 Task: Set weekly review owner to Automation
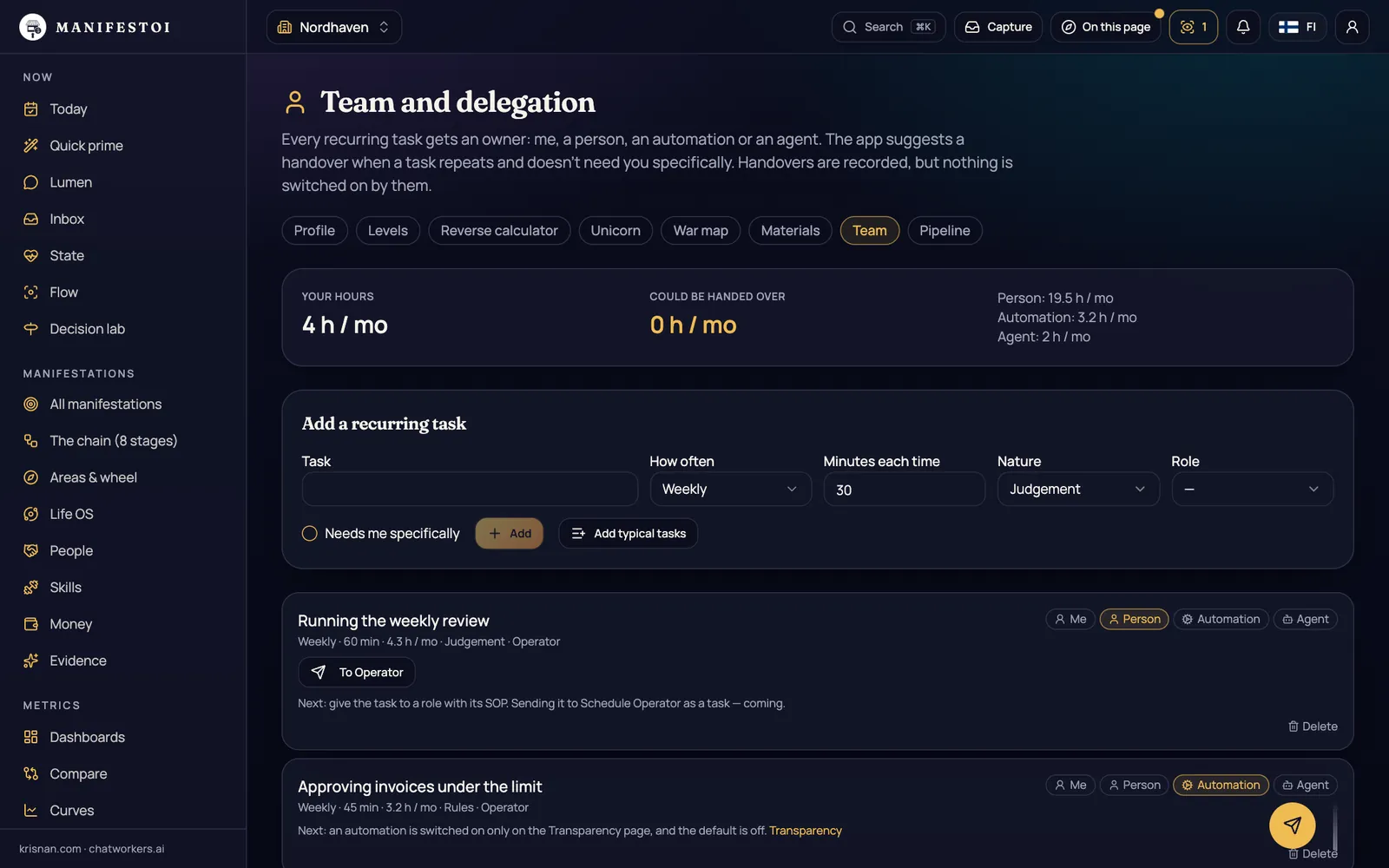pyautogui.click(x=1221, y=619)
